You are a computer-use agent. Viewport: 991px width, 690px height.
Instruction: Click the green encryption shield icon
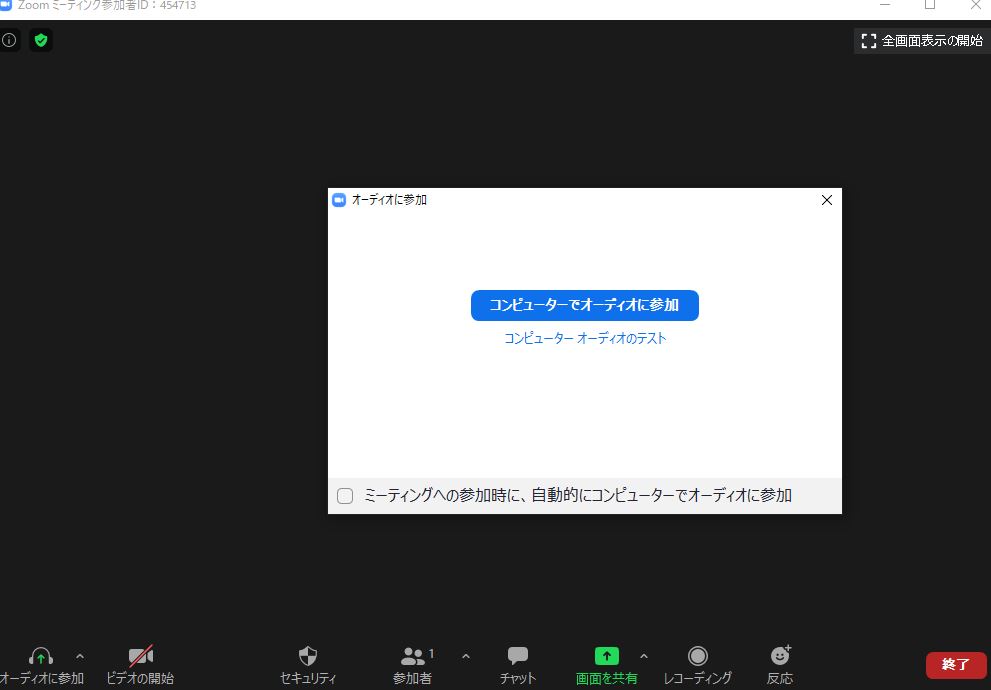(40, 41)
